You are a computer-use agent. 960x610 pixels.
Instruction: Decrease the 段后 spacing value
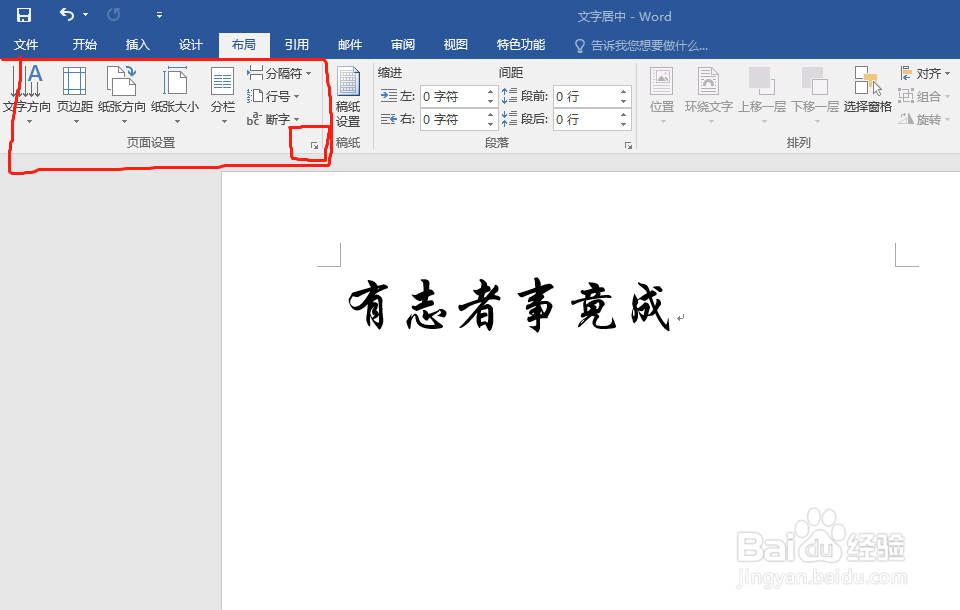click(x=623, y=124)
